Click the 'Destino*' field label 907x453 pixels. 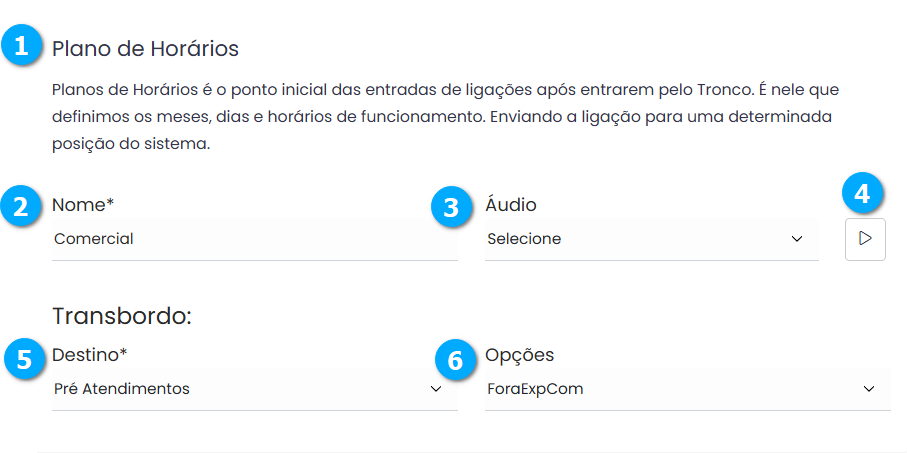(90, 355)
